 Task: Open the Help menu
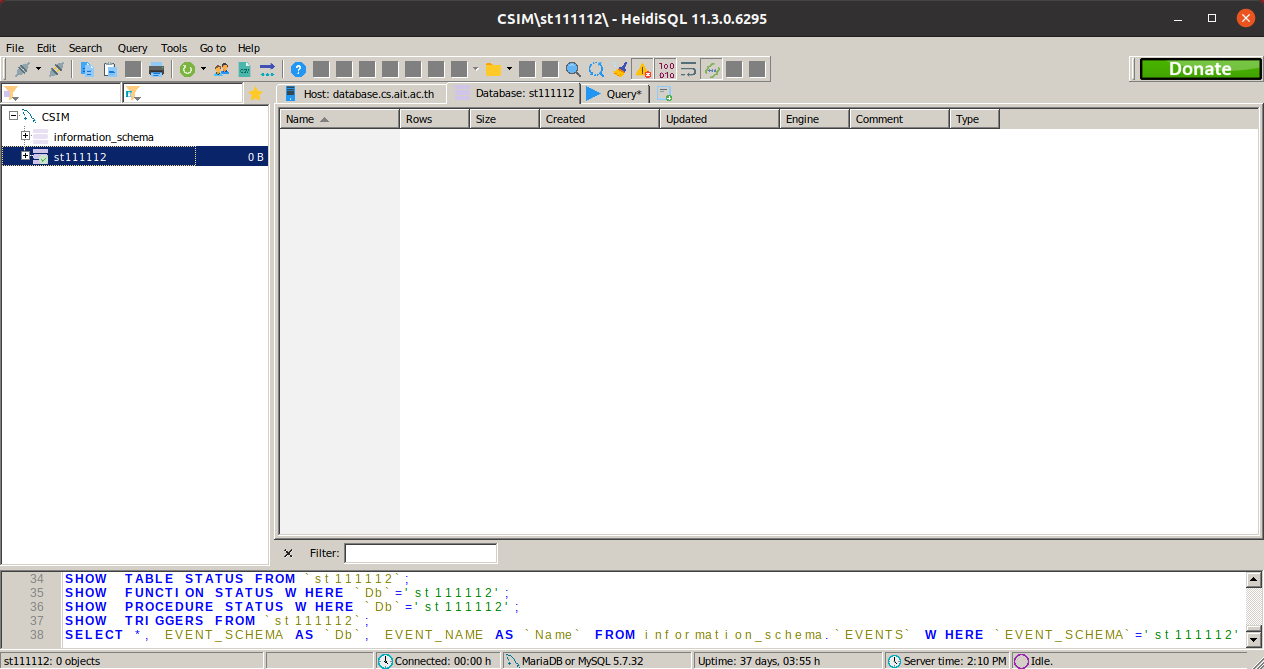(x=249, y=48)
